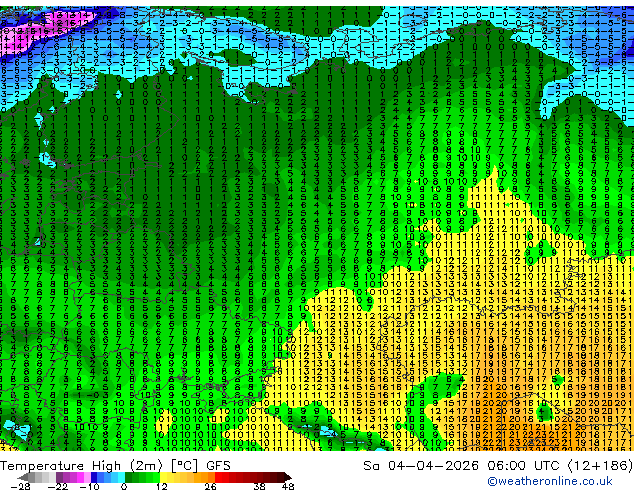Image resolution: width=634 pixels, height=490 pixels.
Task: Click the 12 legend scale label
Action: click(x=162, y=486)
